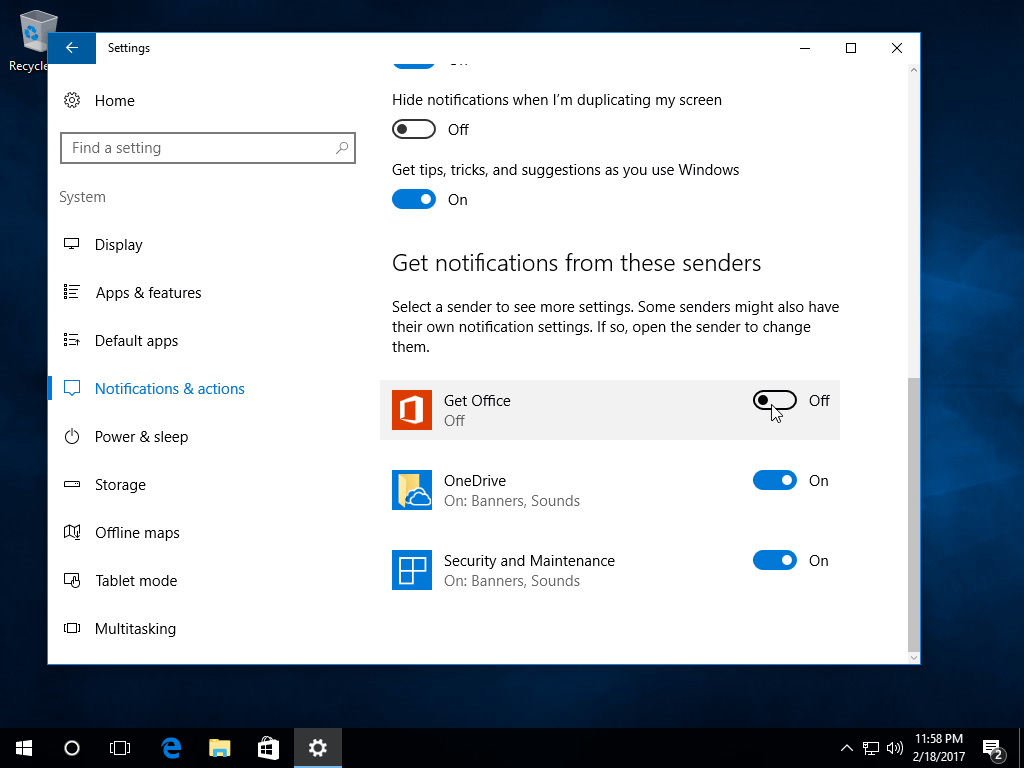Show hidden system tray icons chevron

[x=847, y=748]
